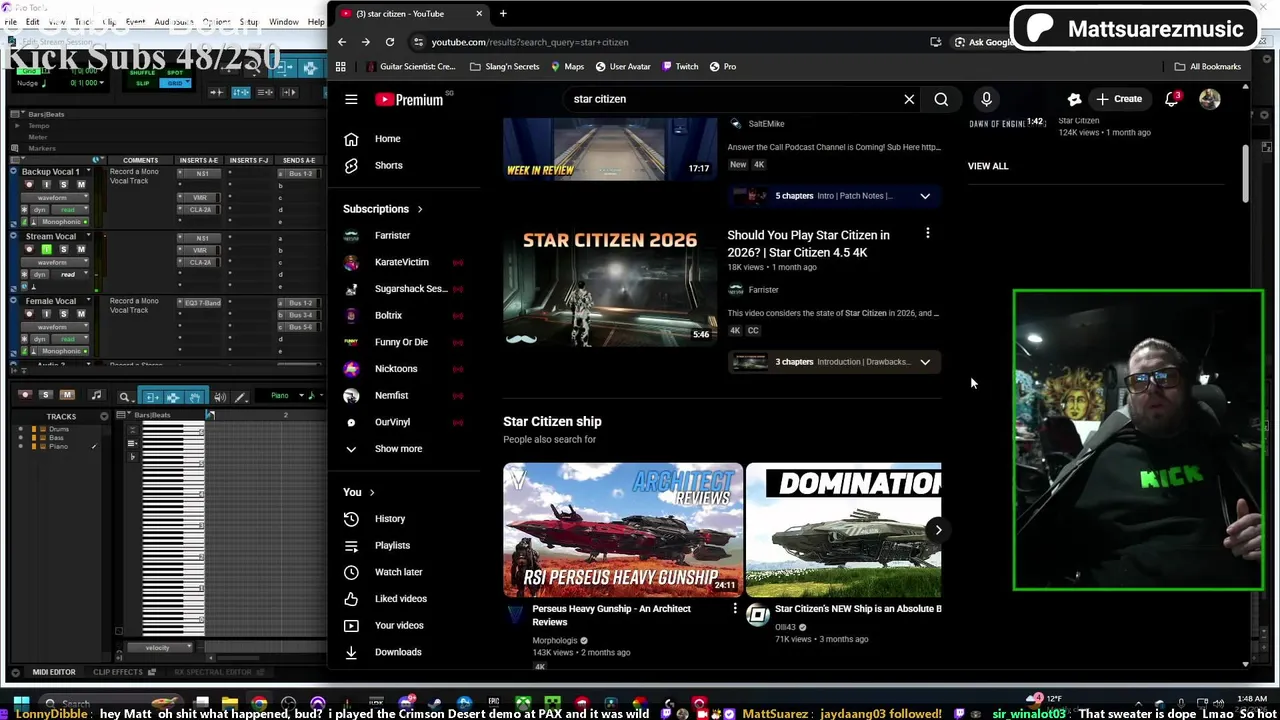Select Slip edit mode in Pro Tools
The image size is (1280, 720).
(143, 83)
